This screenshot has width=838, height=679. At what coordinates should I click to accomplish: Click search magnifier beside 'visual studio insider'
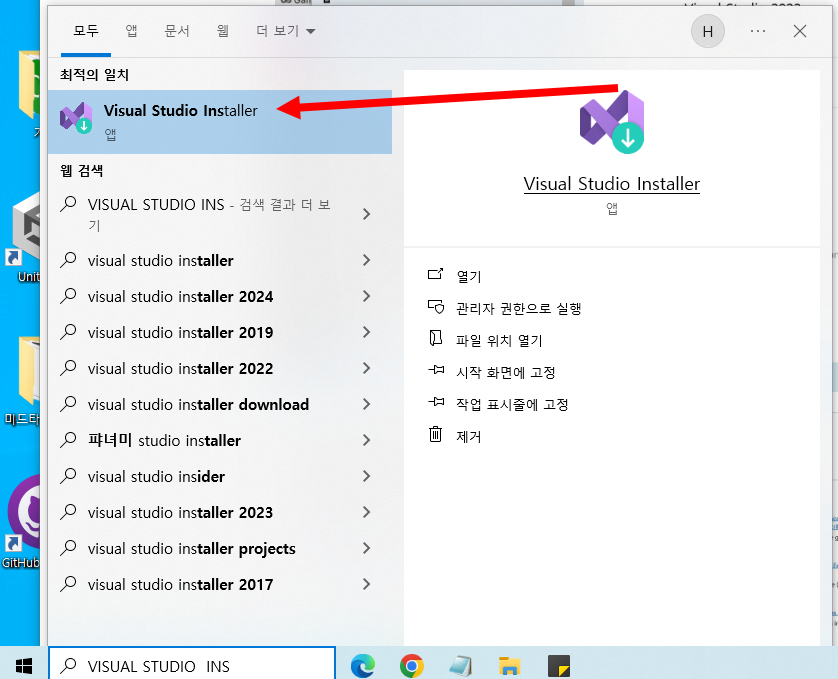coord(68,476)
